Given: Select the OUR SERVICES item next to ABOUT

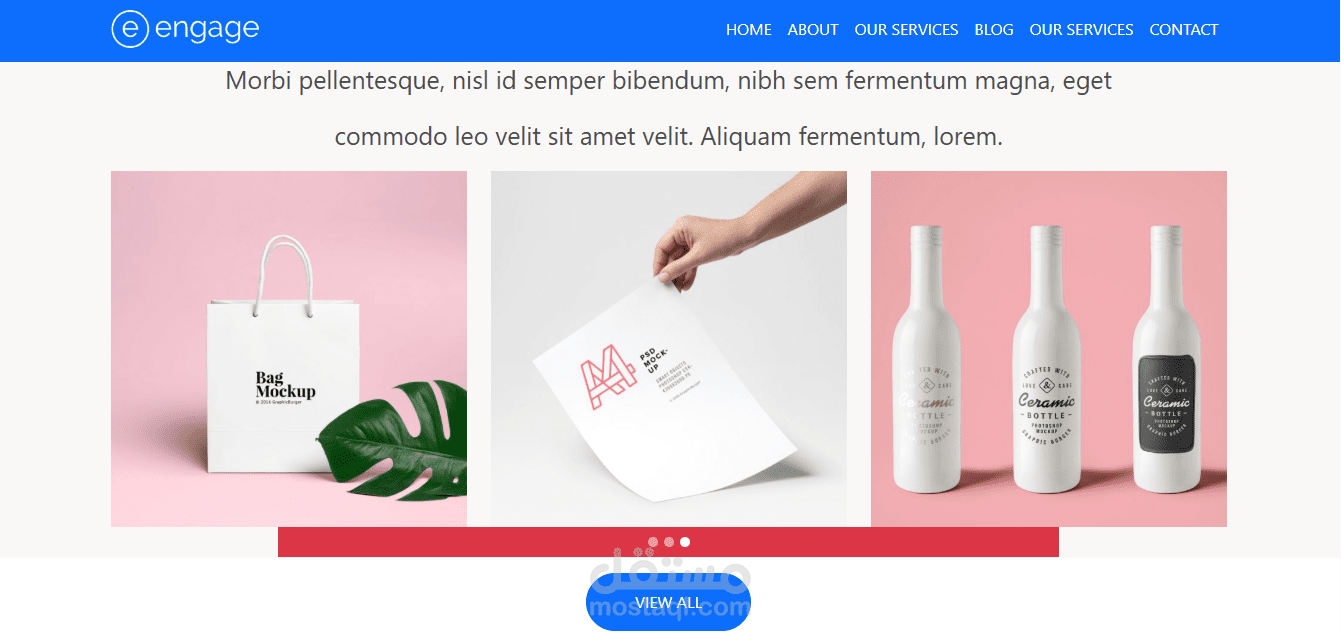Looking at the screenshot, I should coord(906,30).
